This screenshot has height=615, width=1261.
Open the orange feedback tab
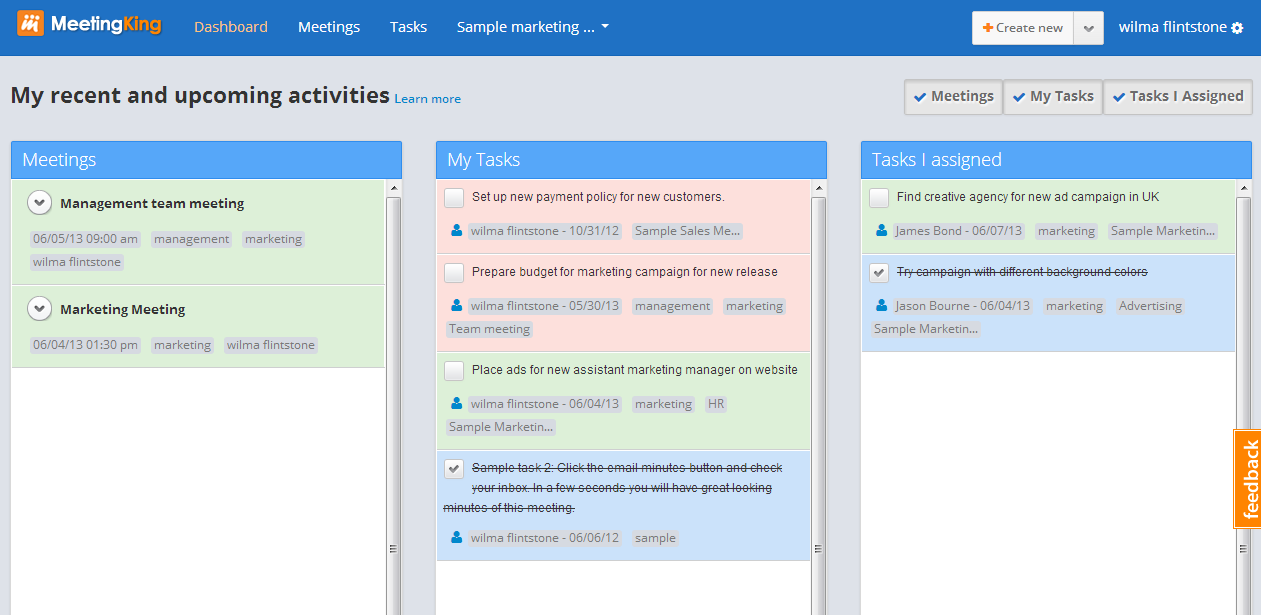coord(1248,480)
